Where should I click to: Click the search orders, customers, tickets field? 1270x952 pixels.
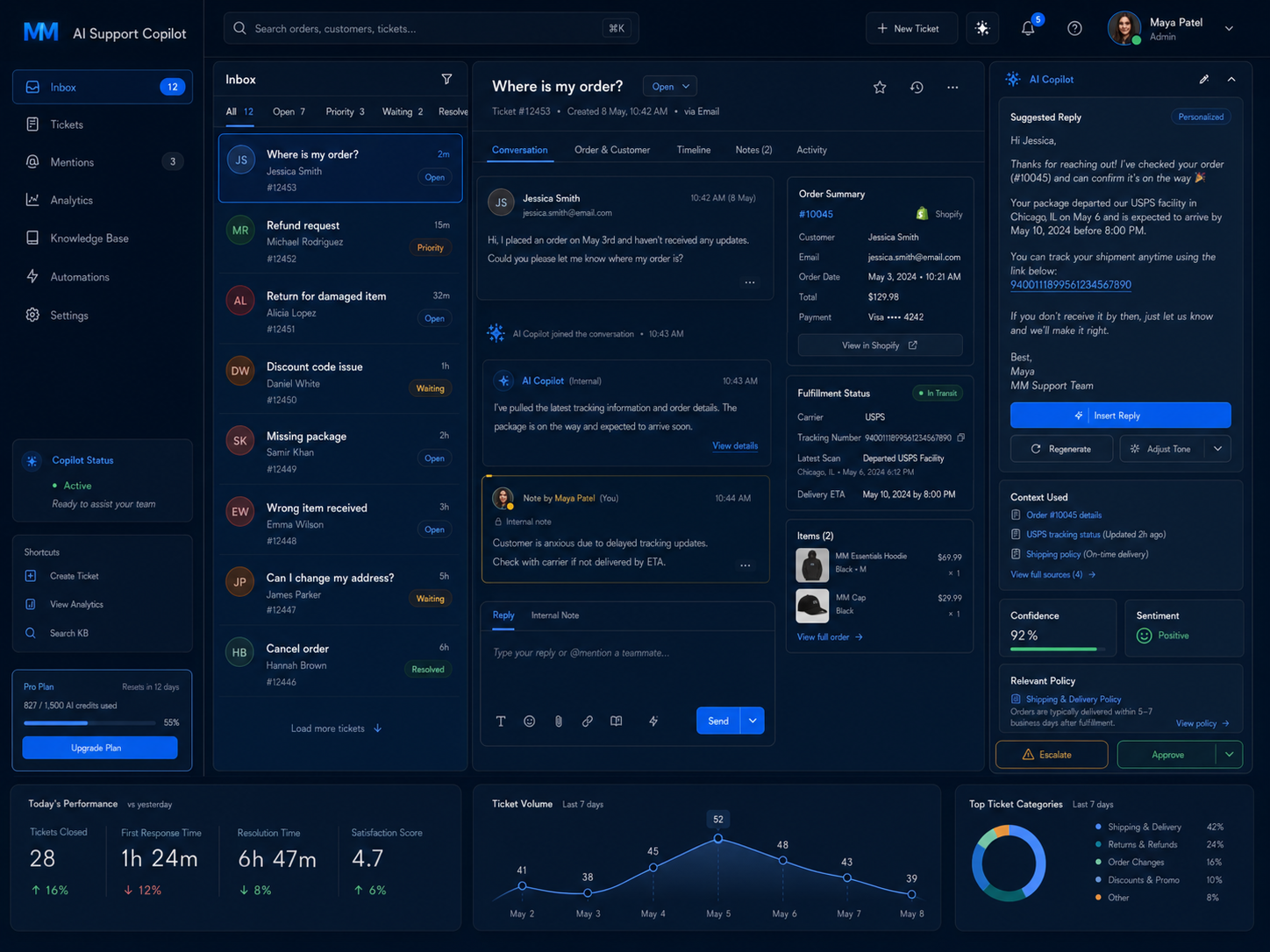431,29
